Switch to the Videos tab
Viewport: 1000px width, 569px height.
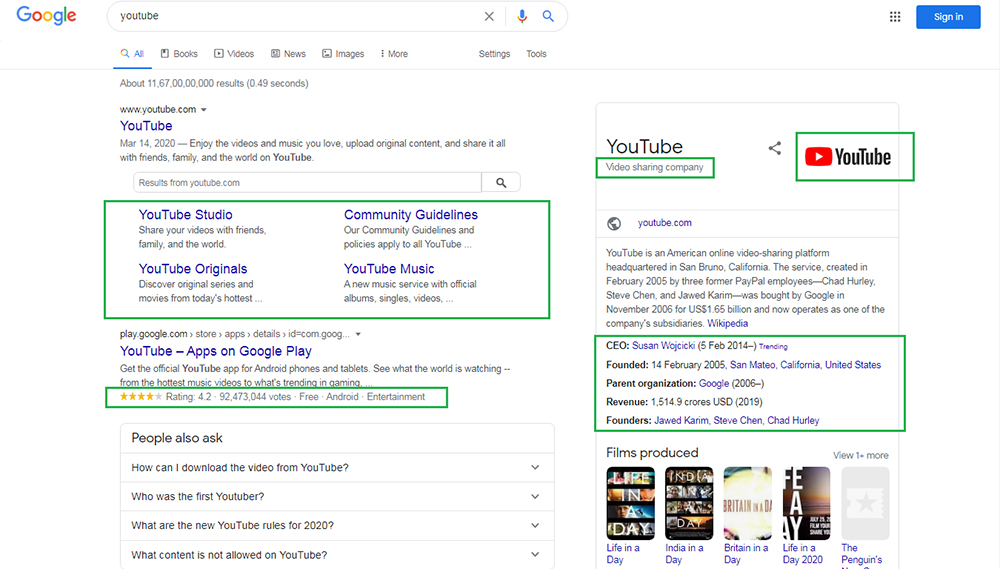(234, 54)
